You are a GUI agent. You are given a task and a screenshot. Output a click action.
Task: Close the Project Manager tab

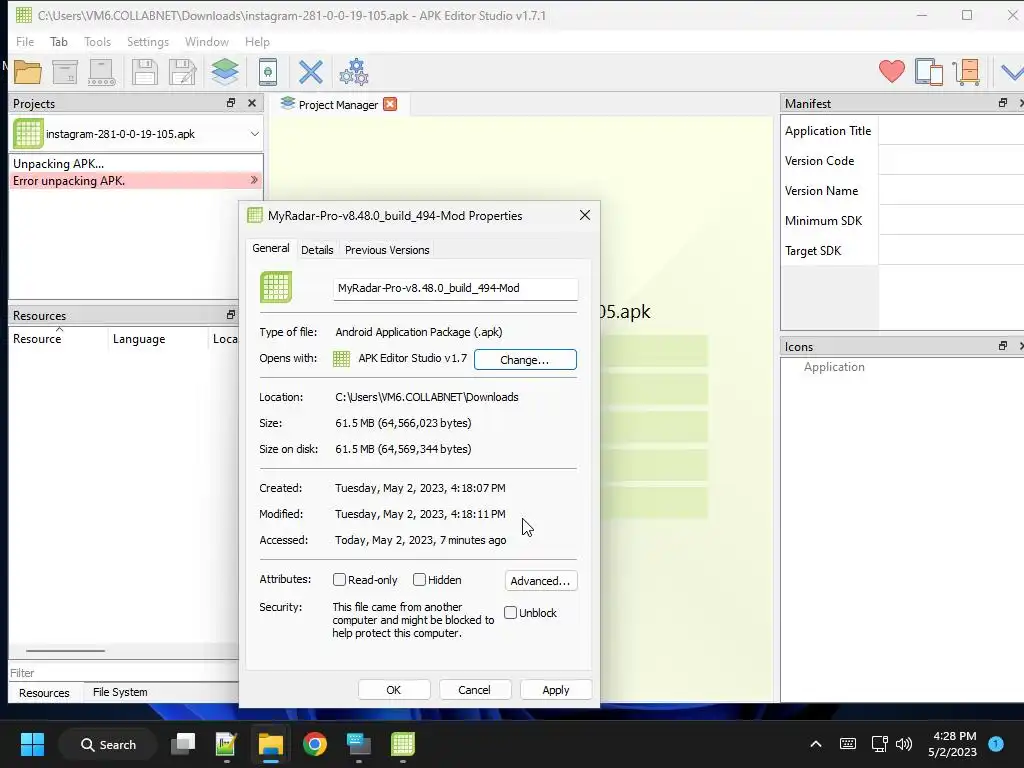390,104
